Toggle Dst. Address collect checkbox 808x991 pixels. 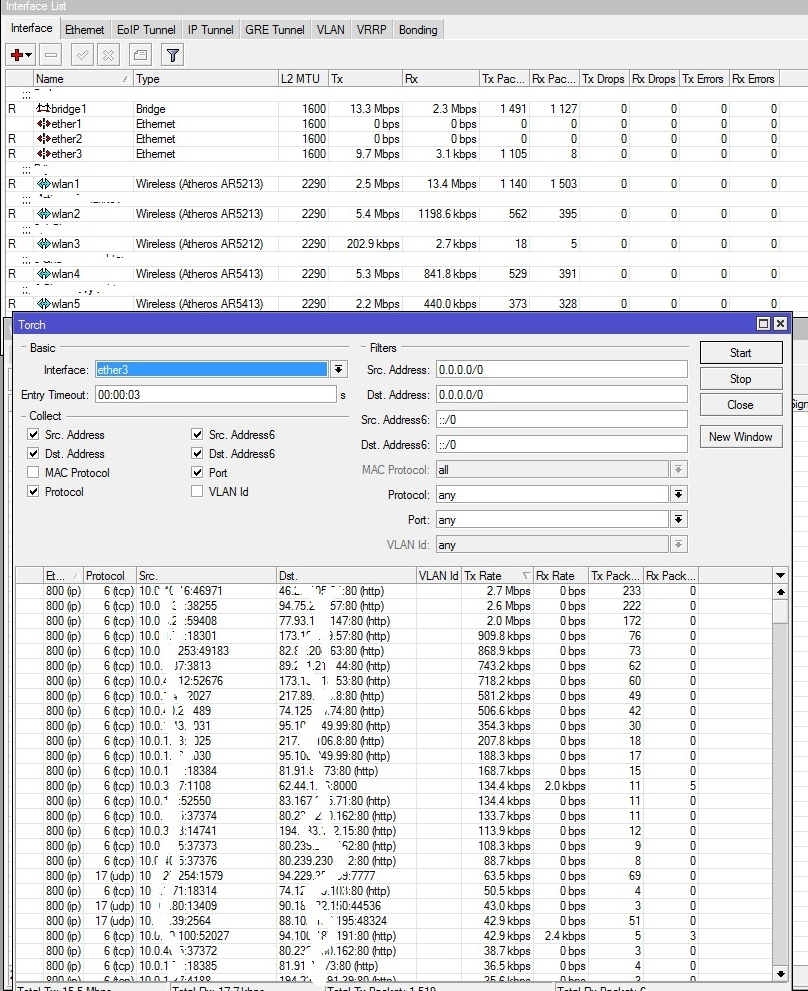pos(34,453)
